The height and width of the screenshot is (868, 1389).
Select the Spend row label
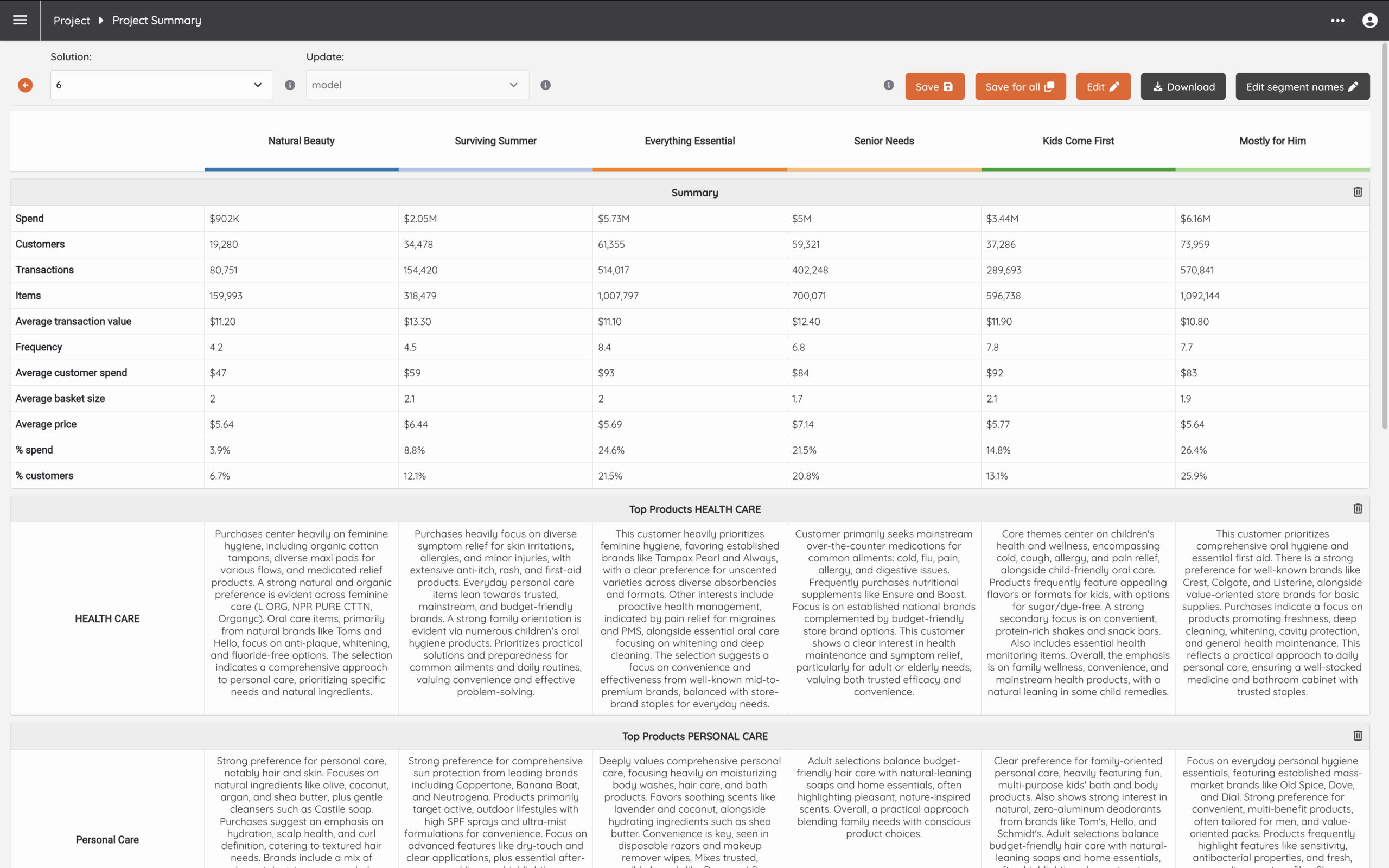pos(29,218)
